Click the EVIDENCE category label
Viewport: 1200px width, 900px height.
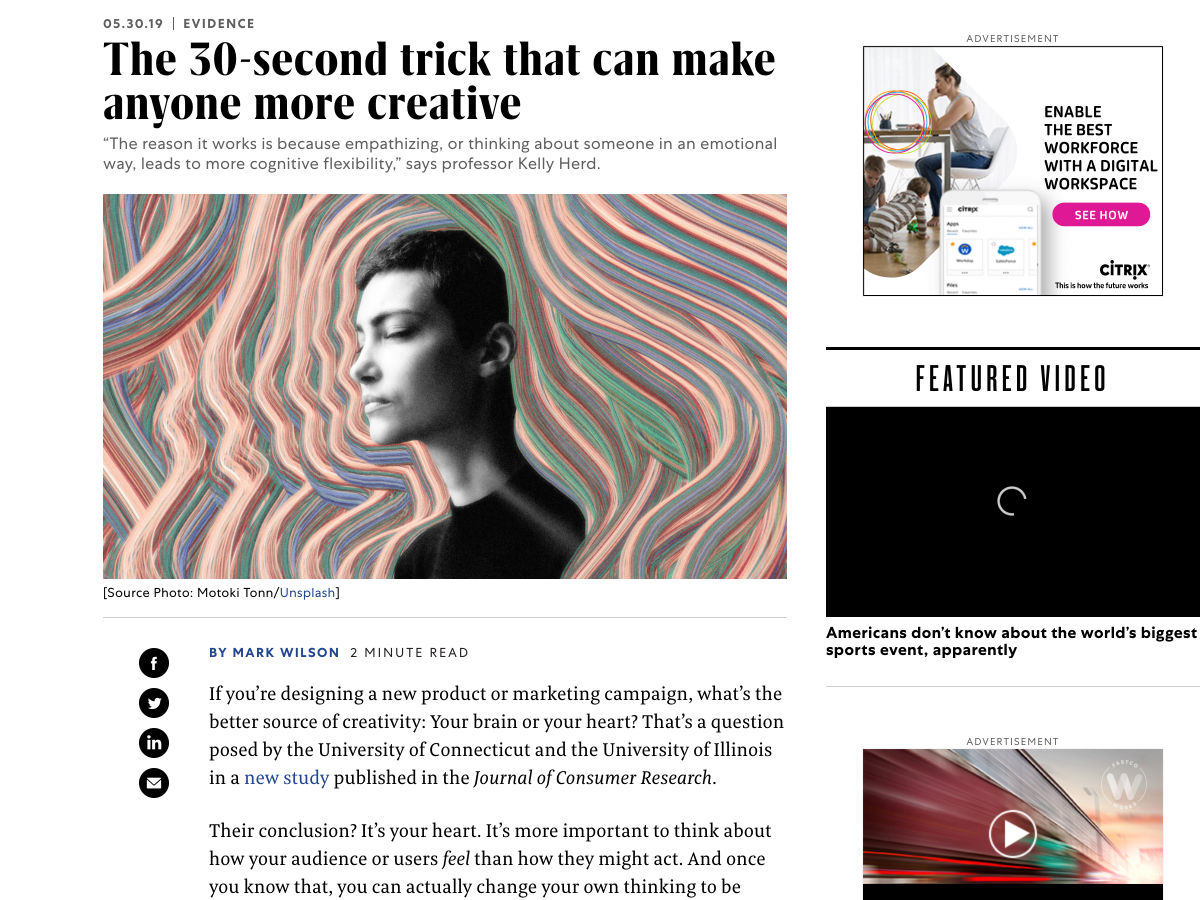click(219, 24)
